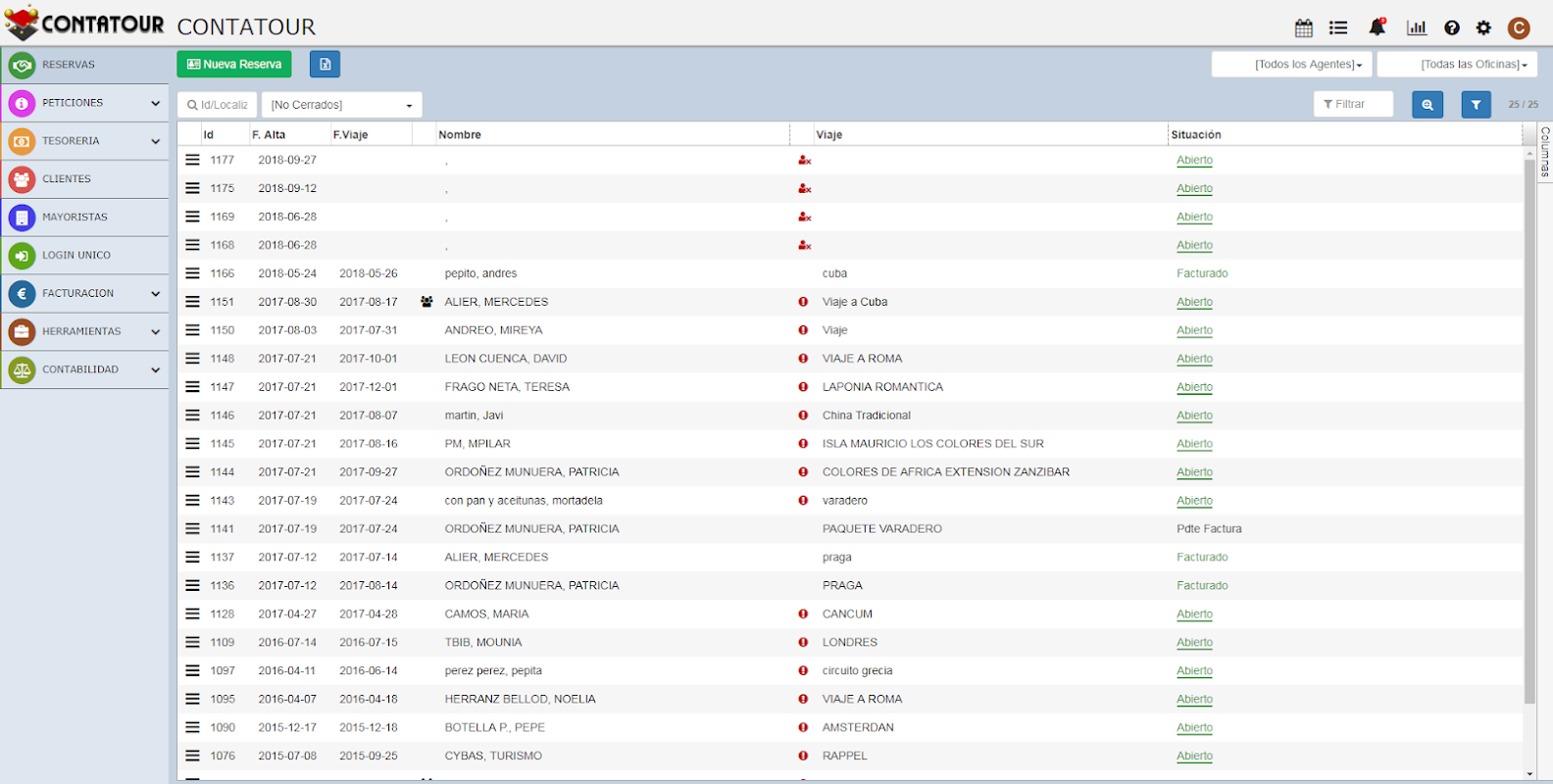1553x784 pixels.
Task: Click the list view icon in header
Action: (1338, 28)
